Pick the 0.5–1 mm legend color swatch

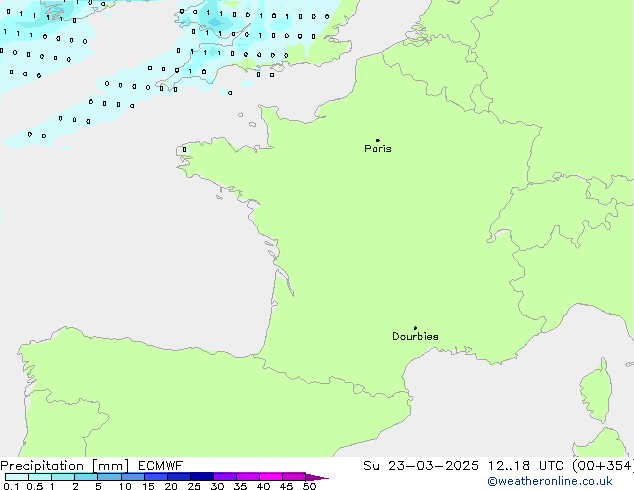pyautogui.click(x=40, y=477)
